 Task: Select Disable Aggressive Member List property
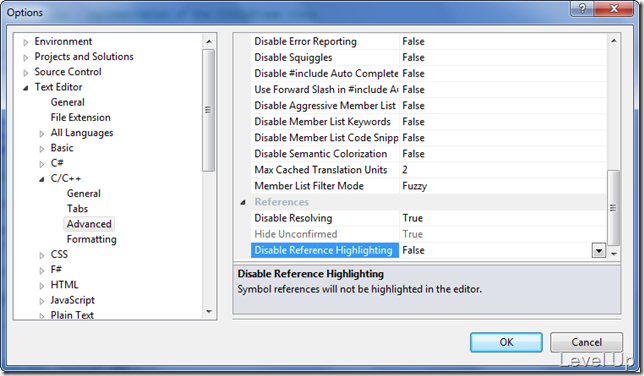click(325, 106)
